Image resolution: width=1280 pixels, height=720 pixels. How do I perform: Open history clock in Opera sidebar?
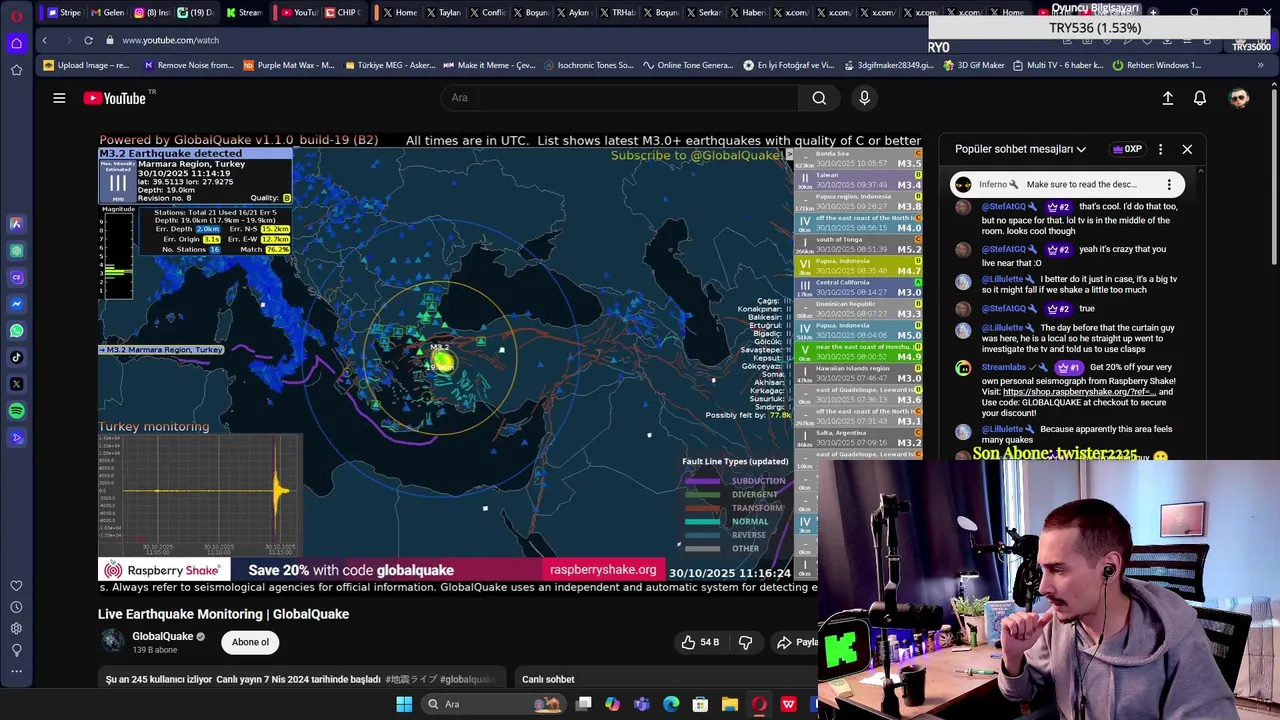[x=16, y=607]
